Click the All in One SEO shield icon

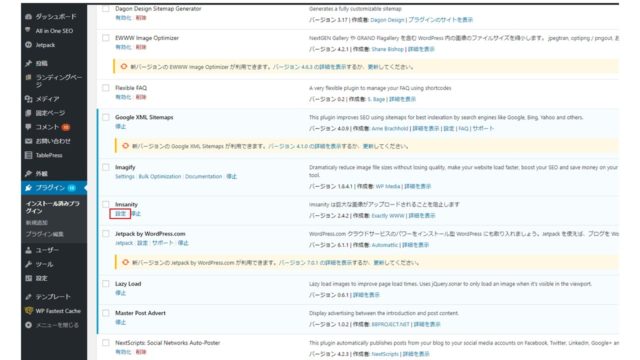click(x=28, y=30)
